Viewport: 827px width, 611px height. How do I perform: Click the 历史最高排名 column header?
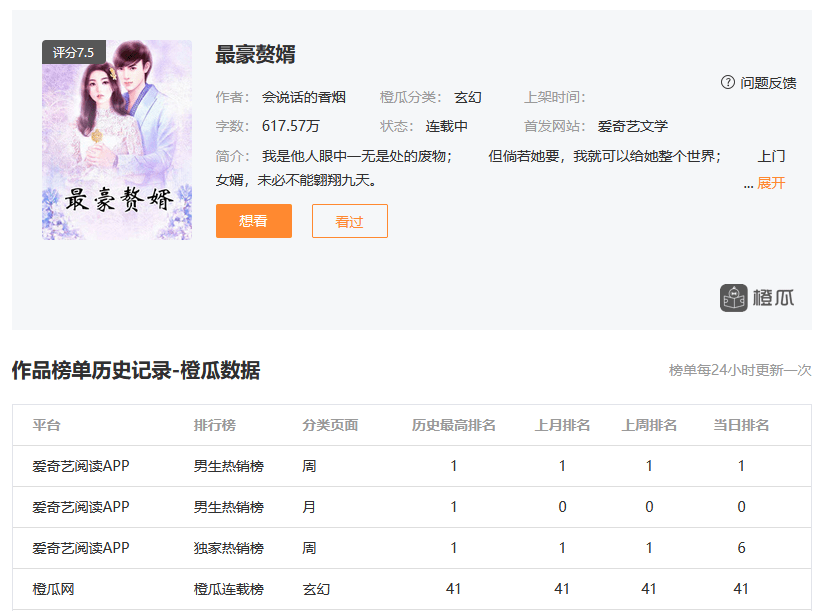coord(454,425)
